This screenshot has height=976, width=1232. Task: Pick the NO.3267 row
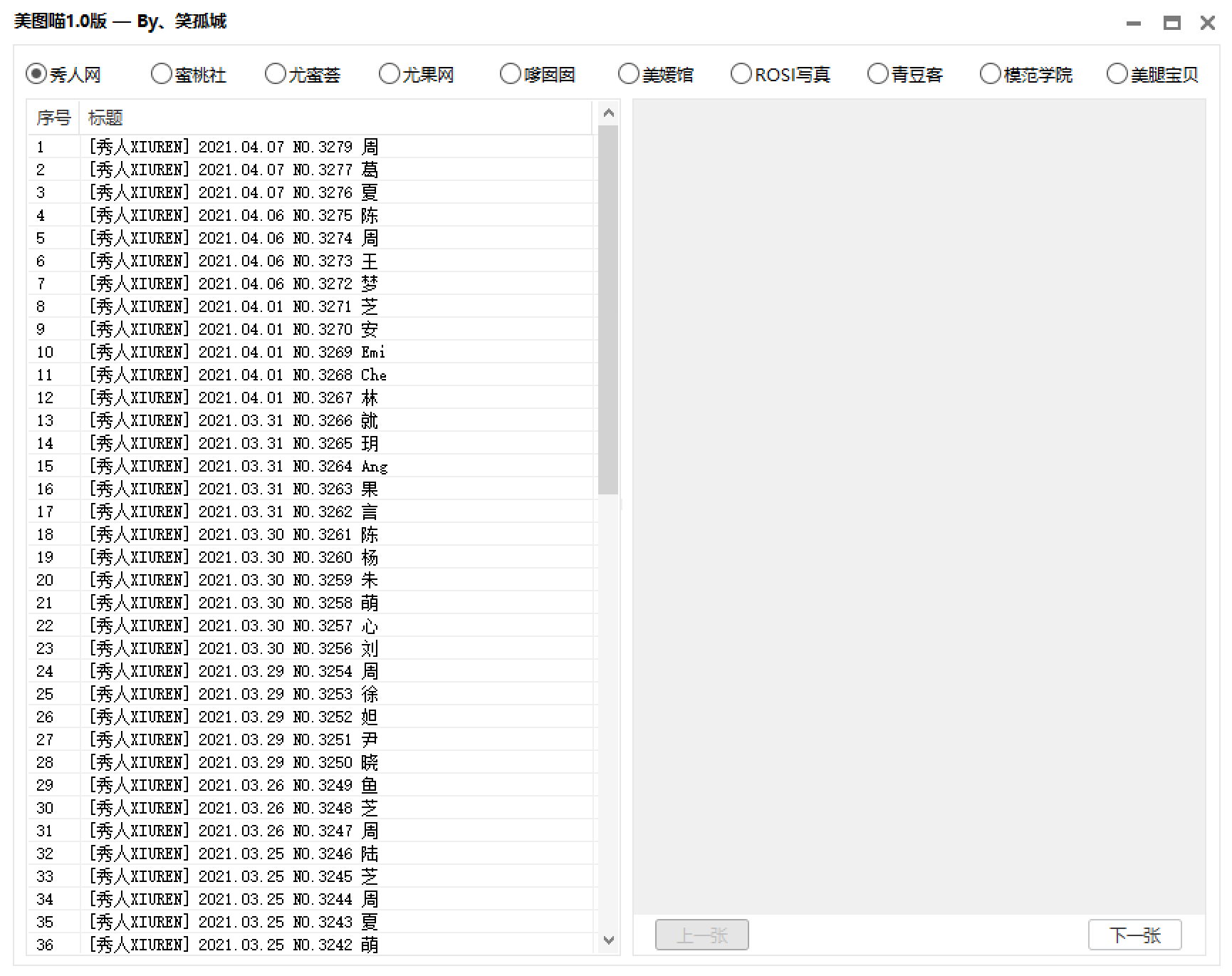pyautogui.click(x=310, y=398)
